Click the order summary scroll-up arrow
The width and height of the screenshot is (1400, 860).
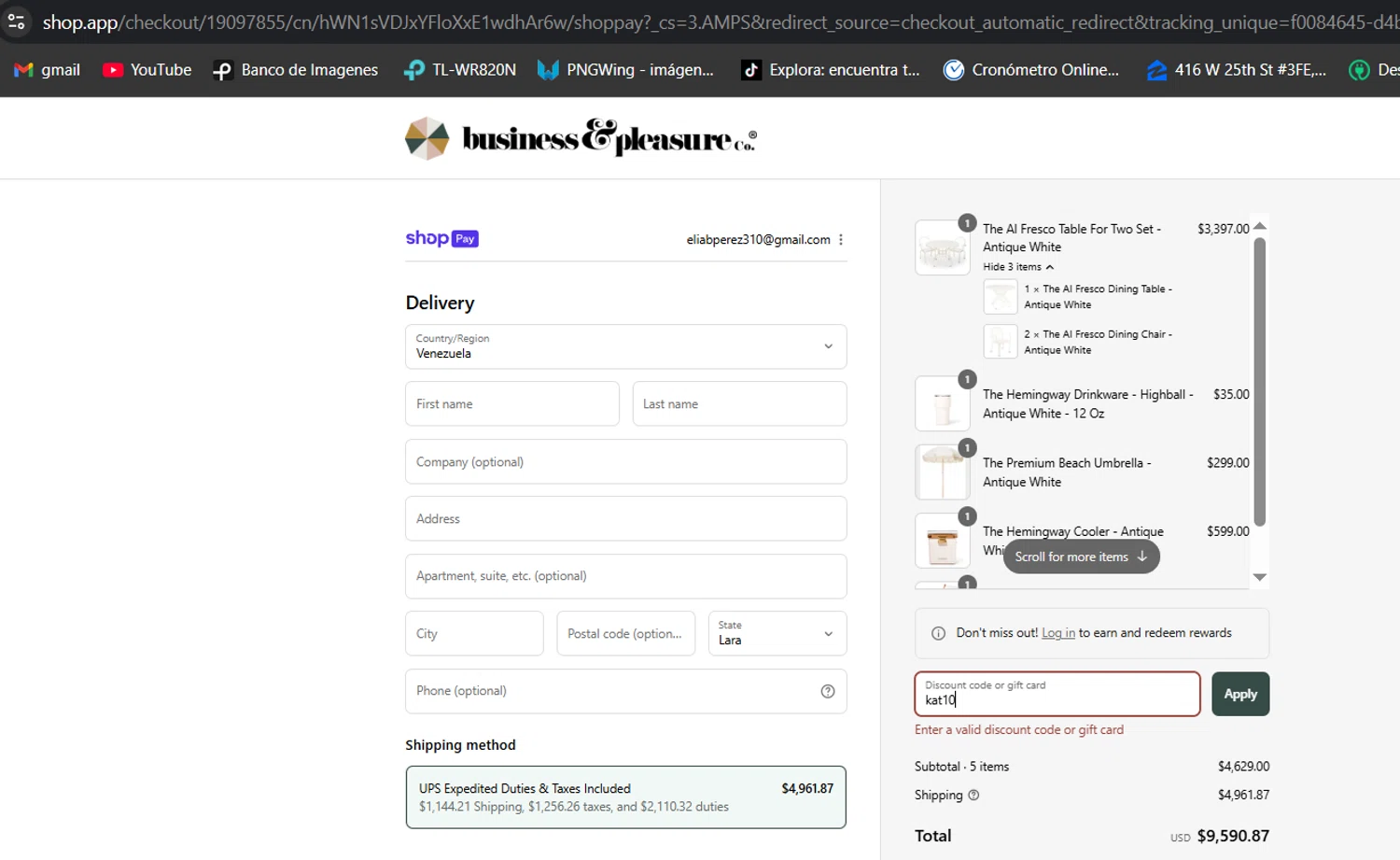point(1259,226)
